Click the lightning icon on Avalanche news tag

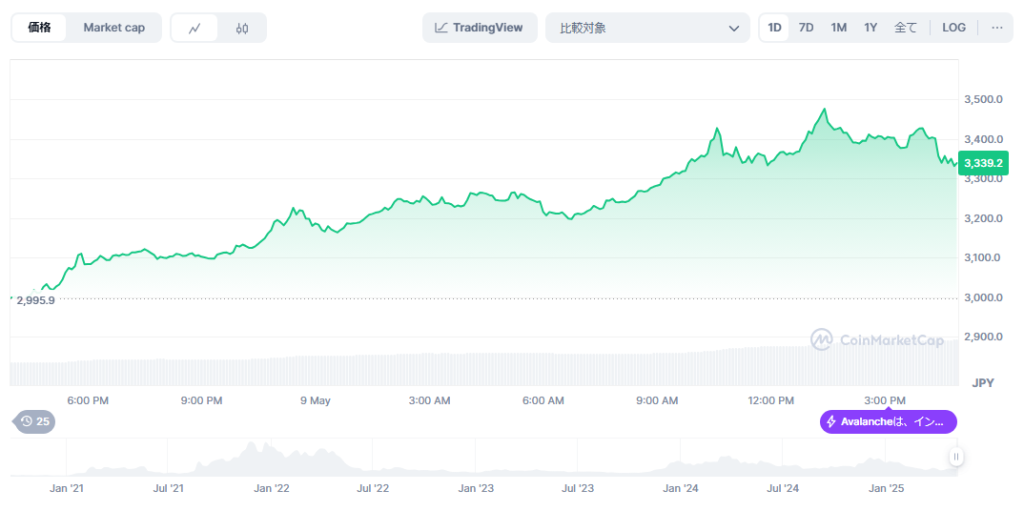(831, 422)
